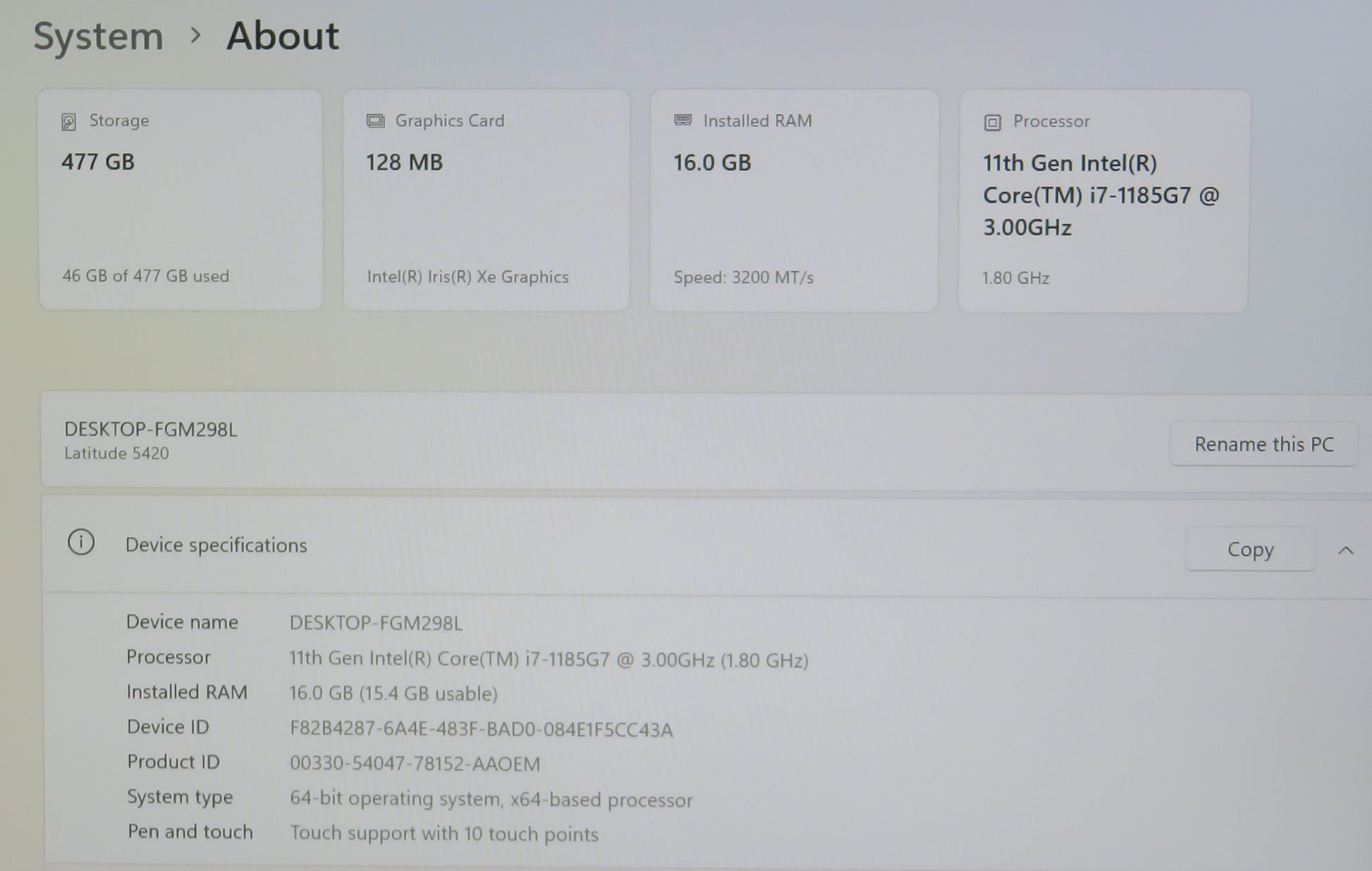Click the Intel Iris Xe Graphics text
The height and width of the screenshot is (871, 1372).
tap(467, 277)
